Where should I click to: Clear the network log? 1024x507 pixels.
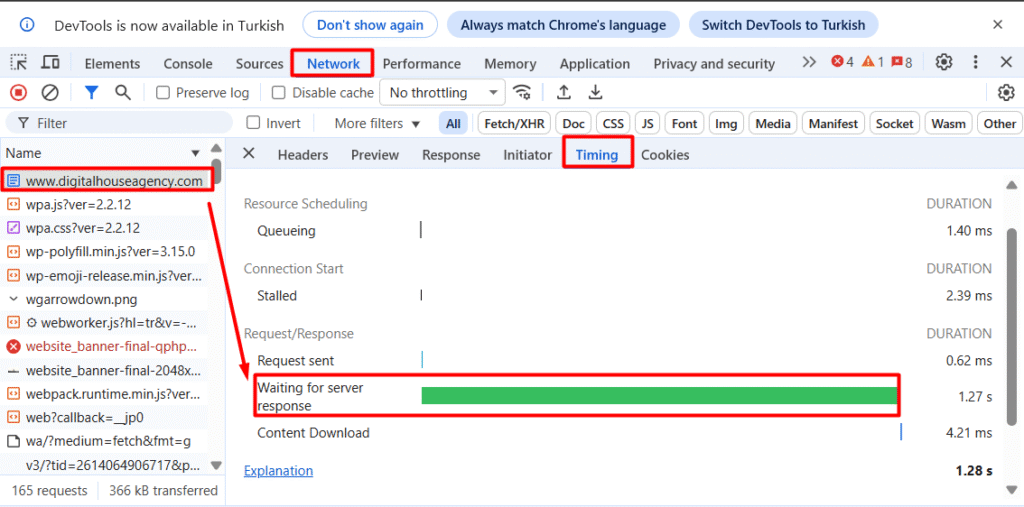pos(49,93)
